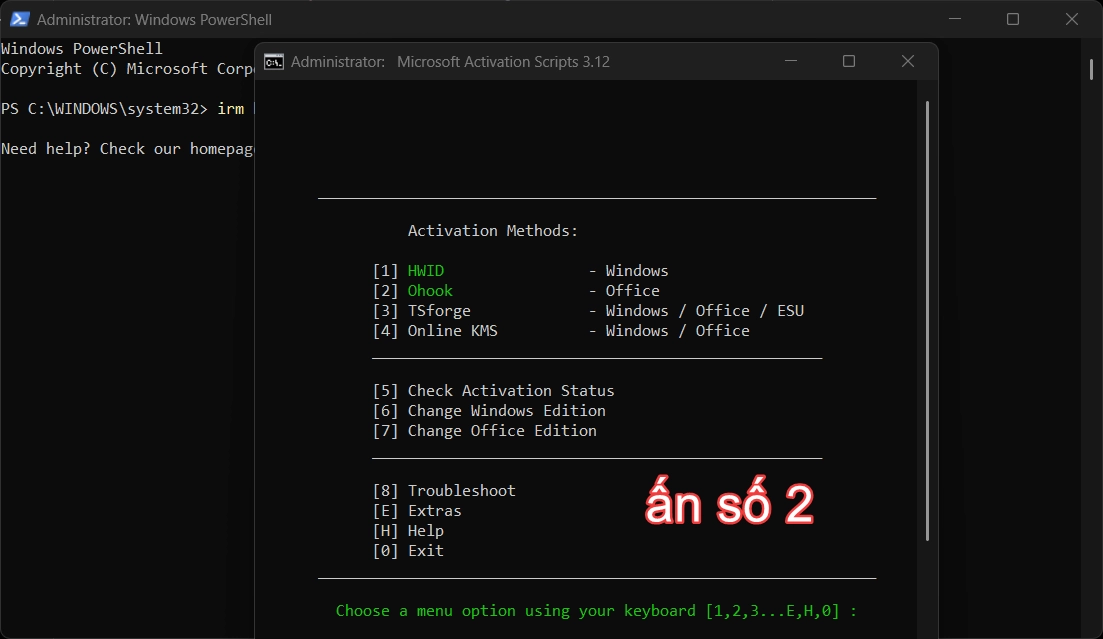The image size is (1103, 639).
Task: Click the Troubleshoot menu line
Action: click(x=444, y=491)
